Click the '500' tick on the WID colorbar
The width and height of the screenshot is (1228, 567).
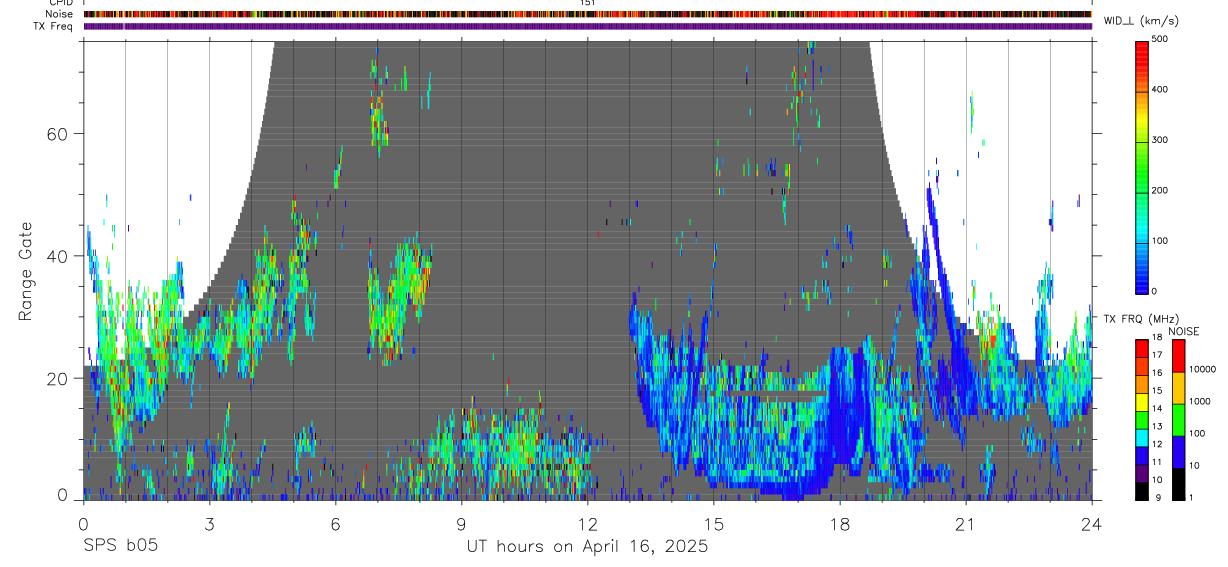click(1160, 39)
